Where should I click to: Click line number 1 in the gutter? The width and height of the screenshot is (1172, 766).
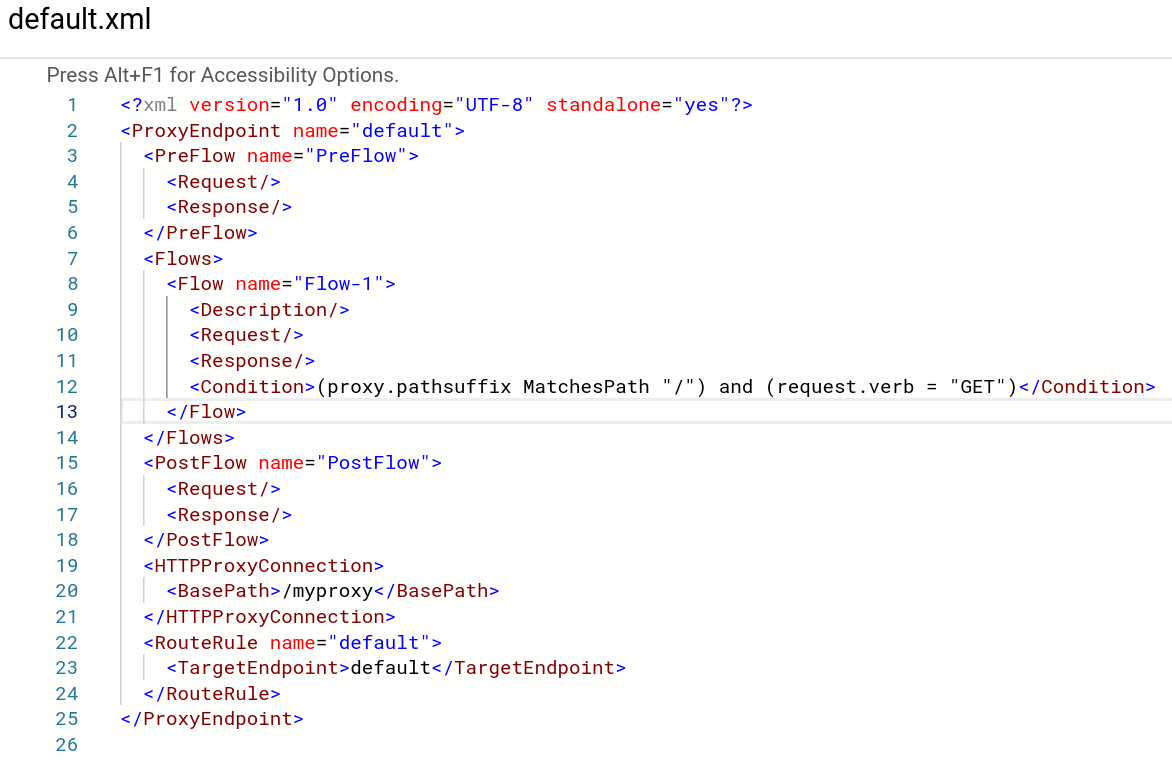72,104
